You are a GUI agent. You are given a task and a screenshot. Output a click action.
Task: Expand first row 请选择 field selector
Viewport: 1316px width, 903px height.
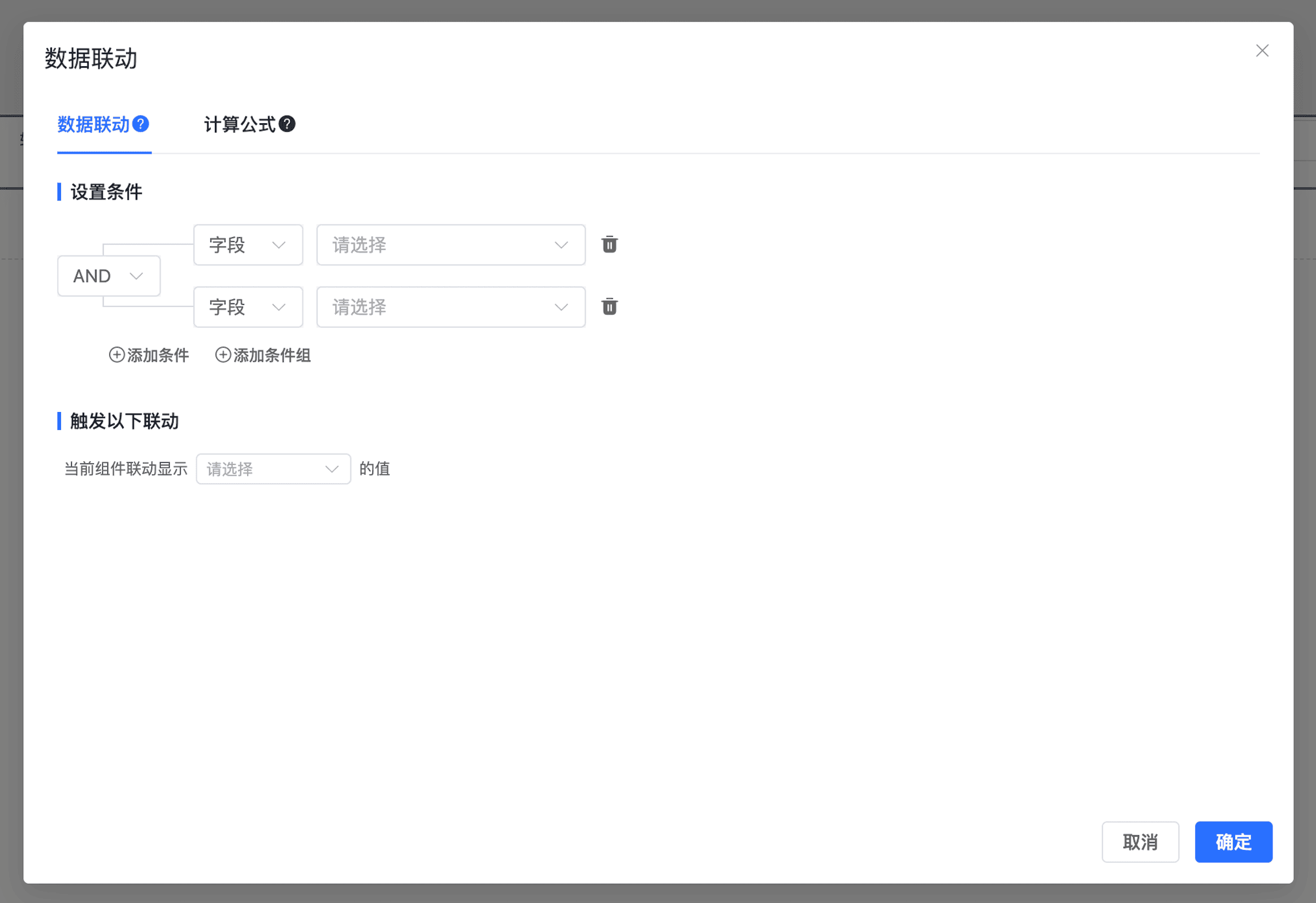click(450, 245)
